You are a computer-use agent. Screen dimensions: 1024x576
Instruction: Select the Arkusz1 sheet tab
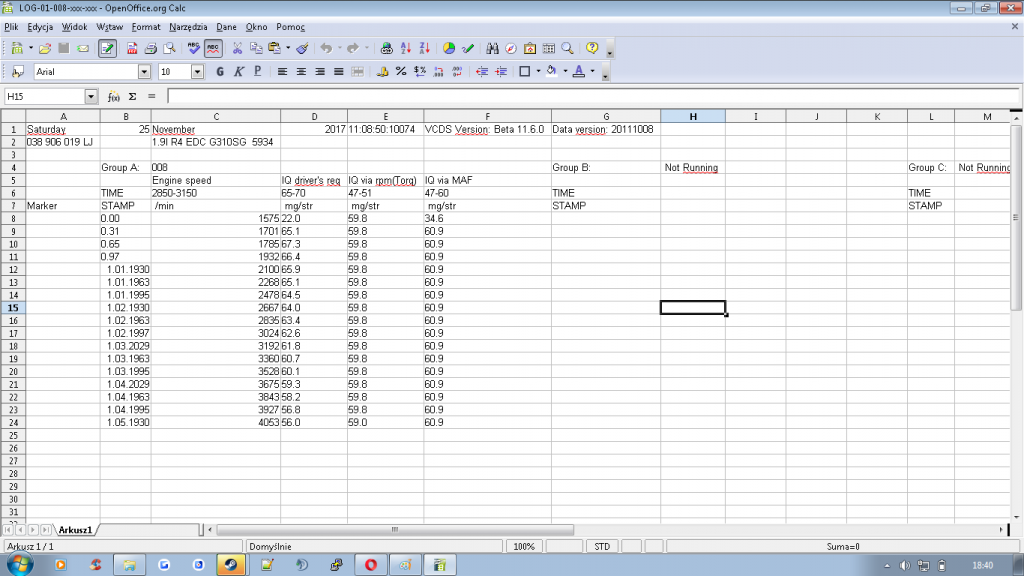point(75,530)
